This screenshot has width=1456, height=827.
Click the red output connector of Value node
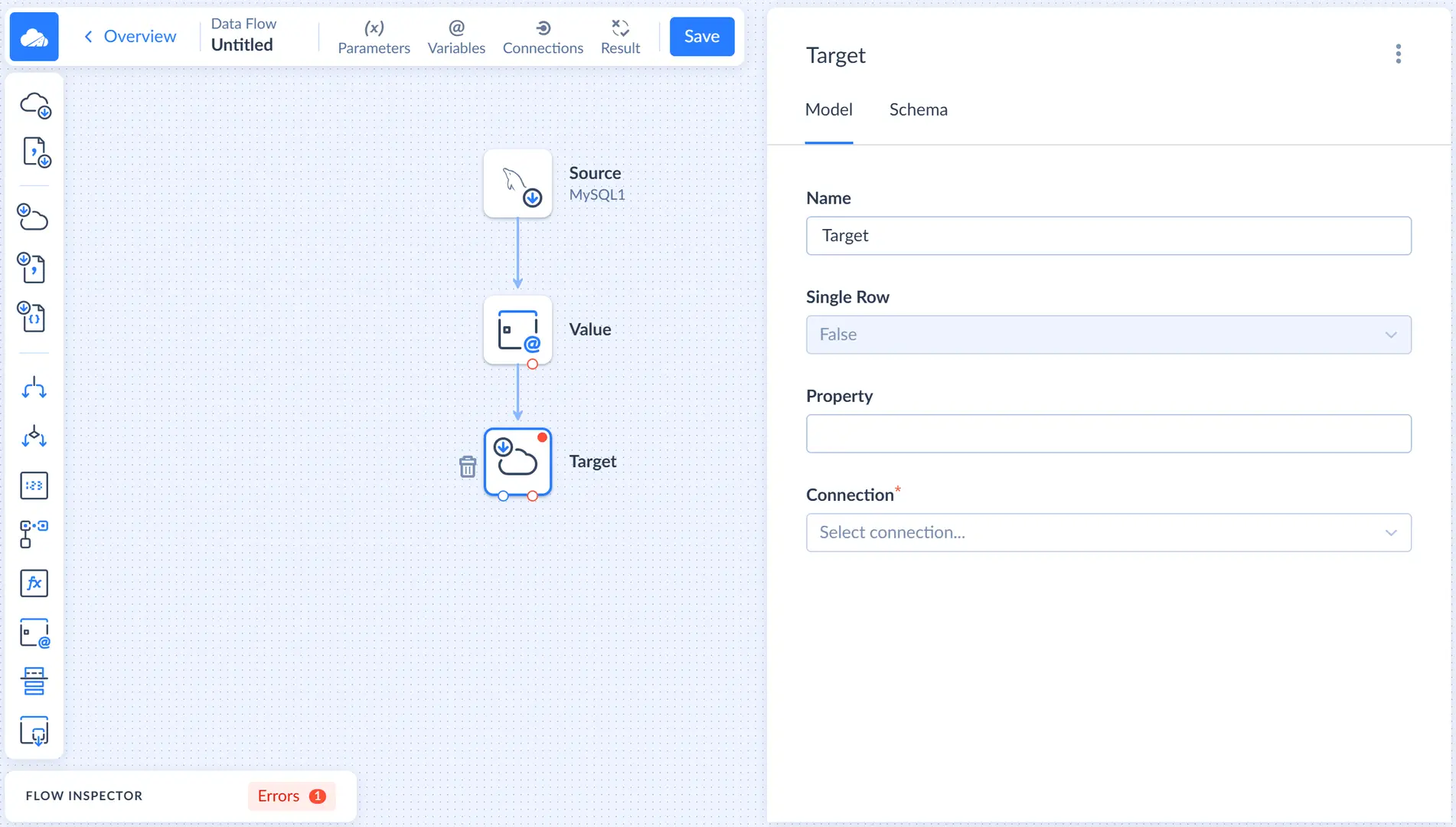533,364
